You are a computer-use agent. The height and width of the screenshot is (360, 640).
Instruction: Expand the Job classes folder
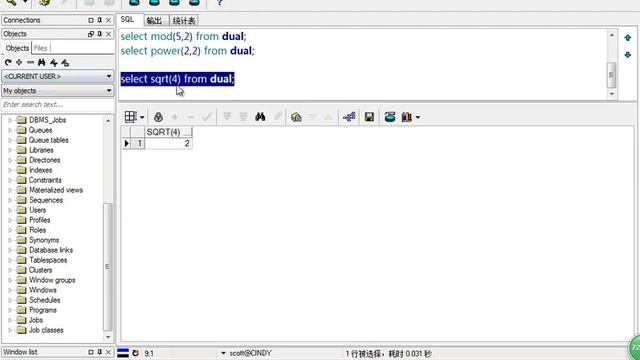click(x=10, y=330)
